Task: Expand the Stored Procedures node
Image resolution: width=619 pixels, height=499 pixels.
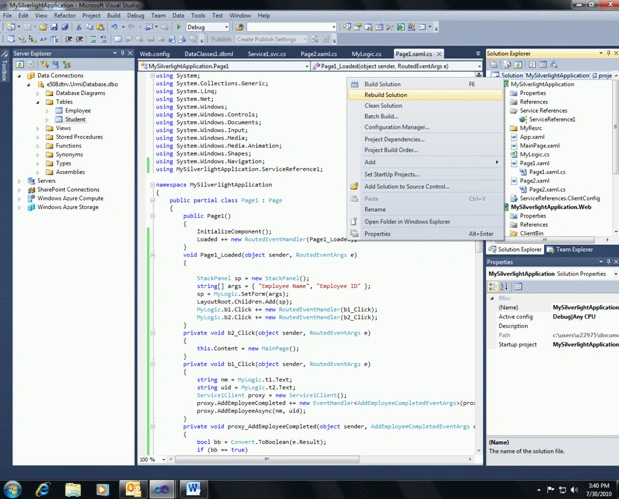Action: coord(38,137)
